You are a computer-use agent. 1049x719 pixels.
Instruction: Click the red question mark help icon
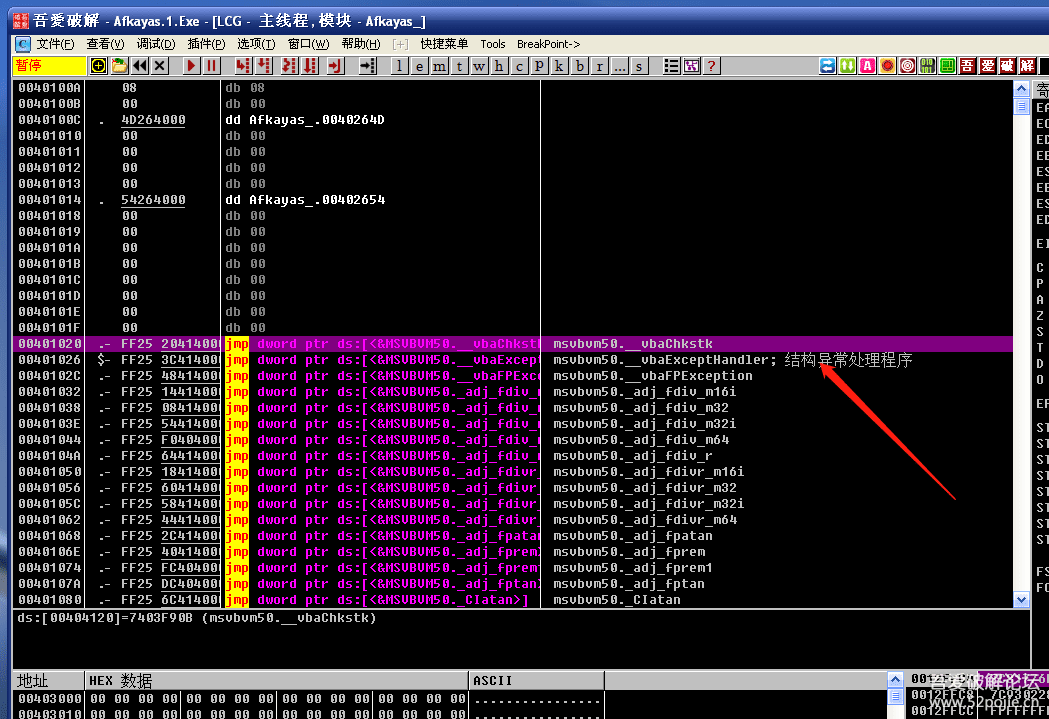[x=711, y=66]
